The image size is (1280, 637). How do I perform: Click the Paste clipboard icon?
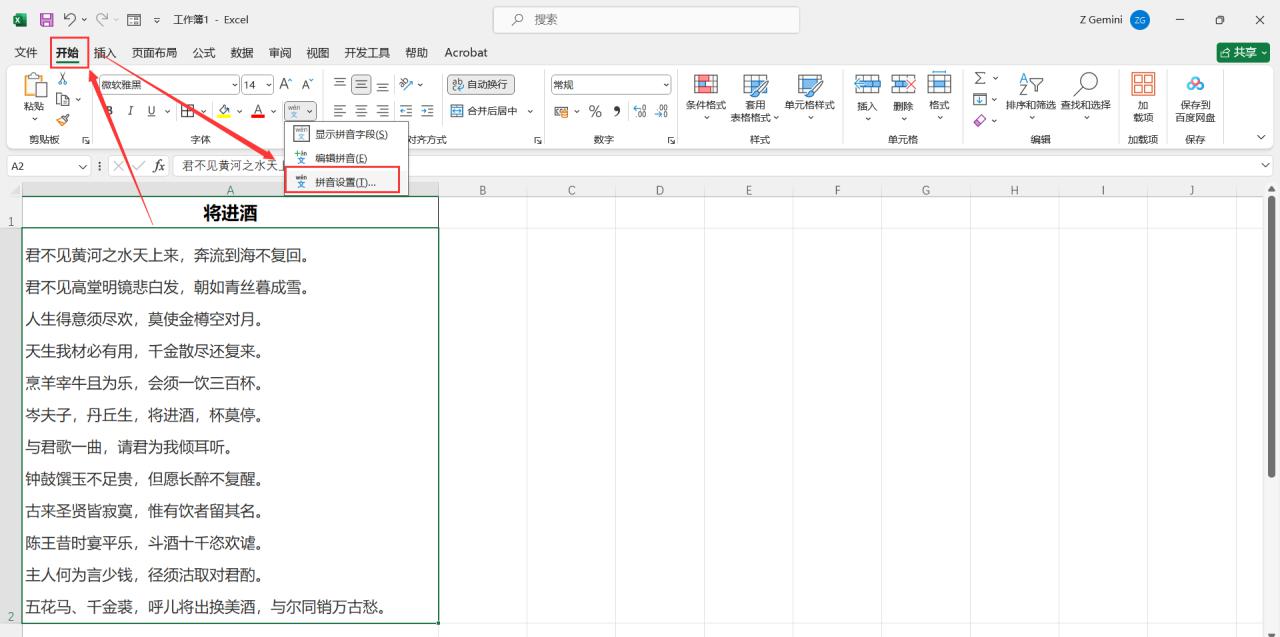[34, 87]
